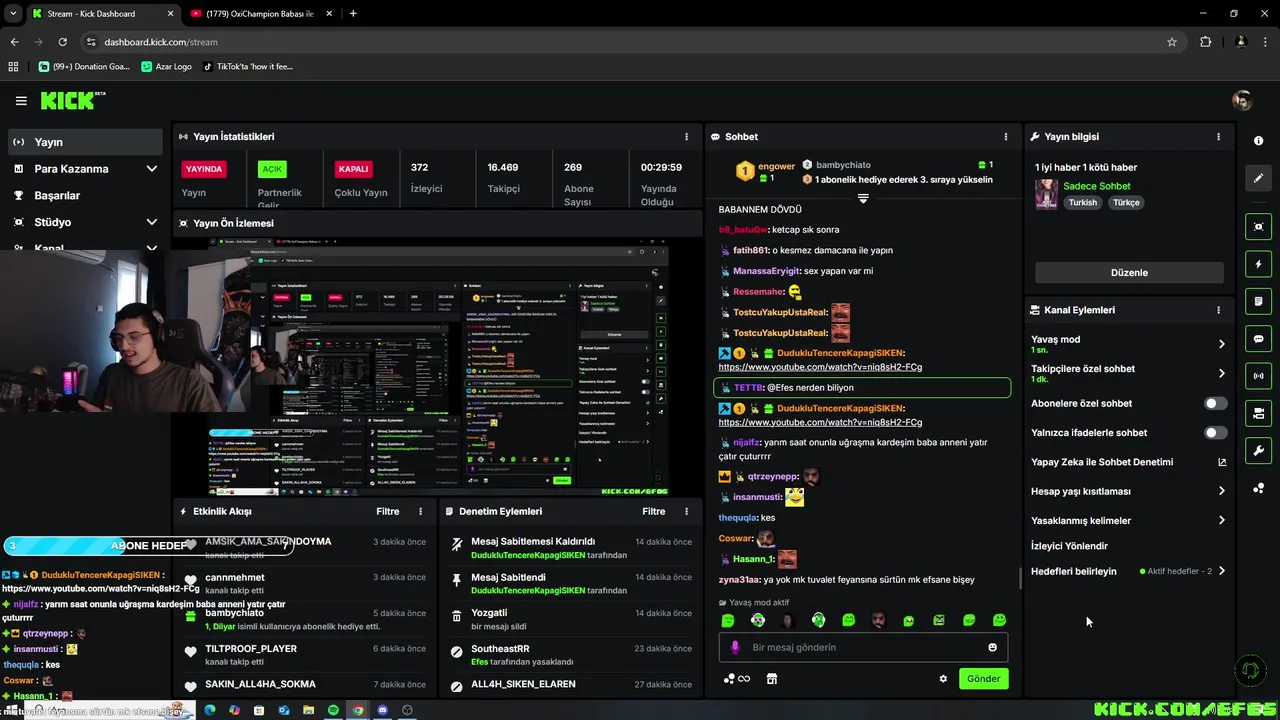Click the broadcast signal icon in the right sidebar

click(1258, 376)
